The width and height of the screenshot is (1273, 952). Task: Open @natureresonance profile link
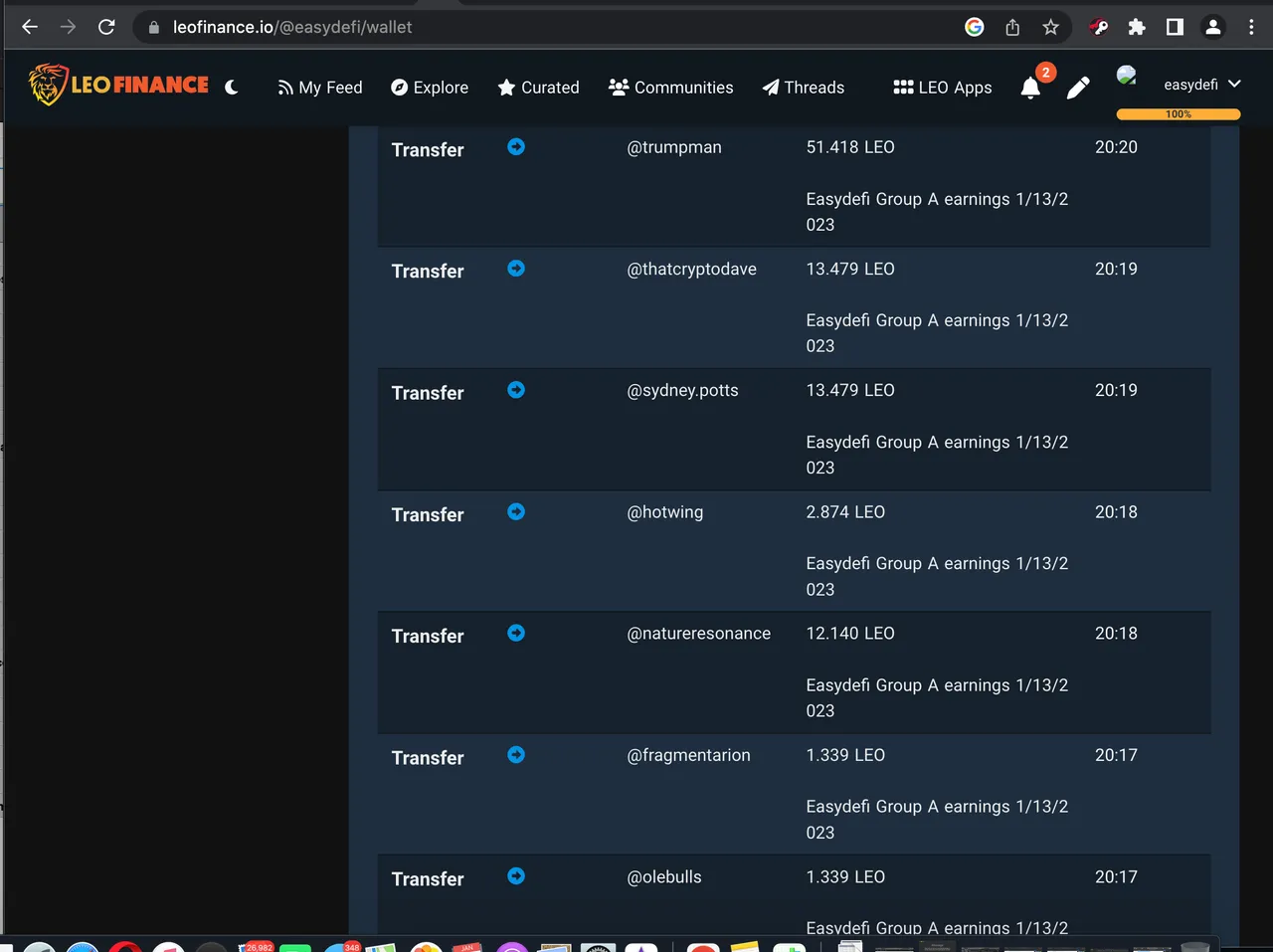click(698, 634)
